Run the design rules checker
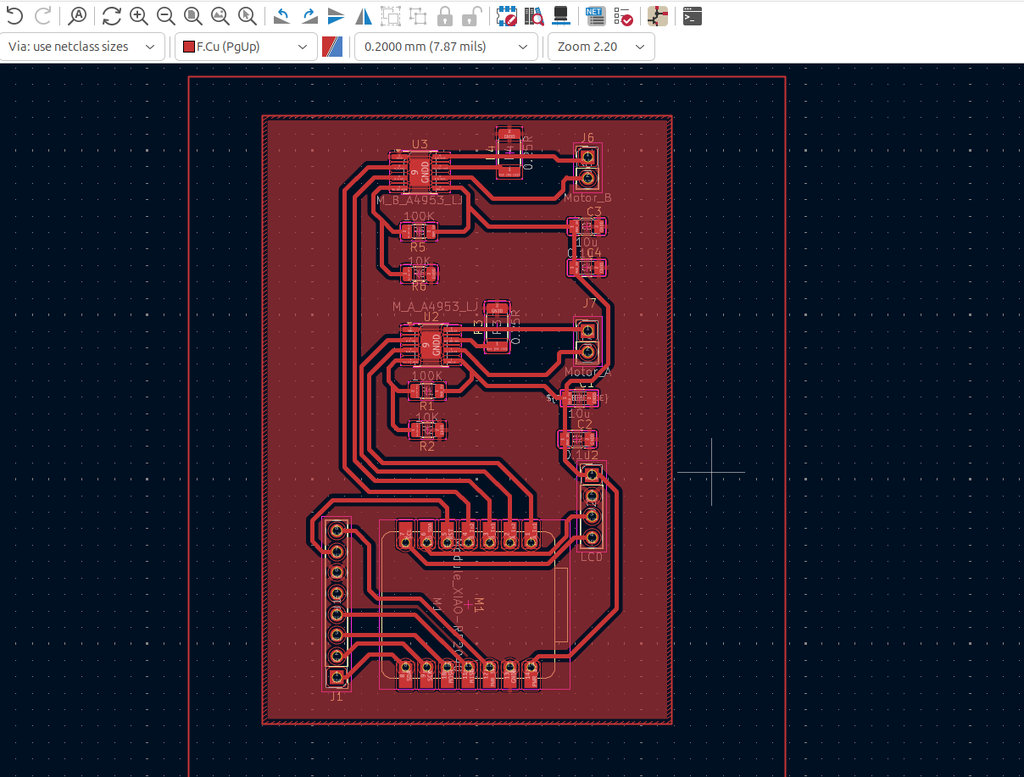The width and height of the screenshot is (1024, 777). click(622, 16)
